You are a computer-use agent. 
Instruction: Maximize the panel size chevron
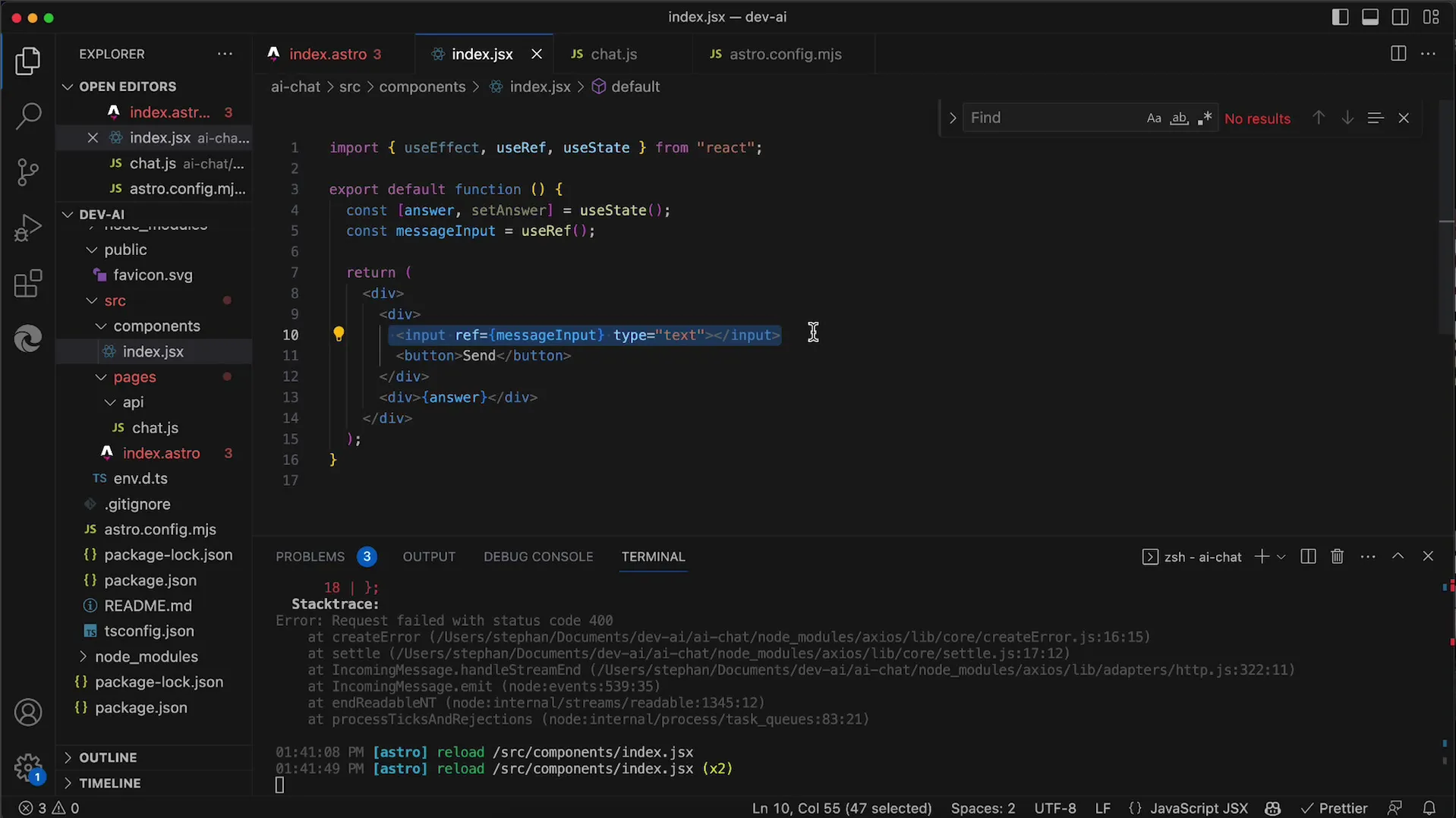click(x=1398, y=557)
